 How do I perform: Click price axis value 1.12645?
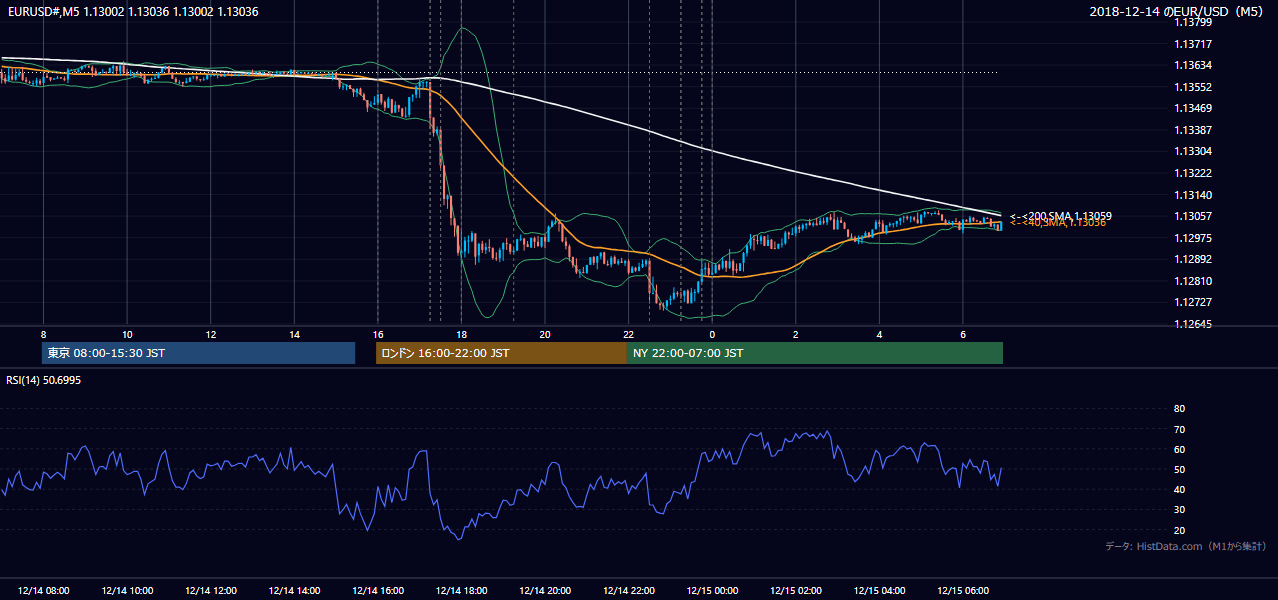click(x=1193, y=324)
